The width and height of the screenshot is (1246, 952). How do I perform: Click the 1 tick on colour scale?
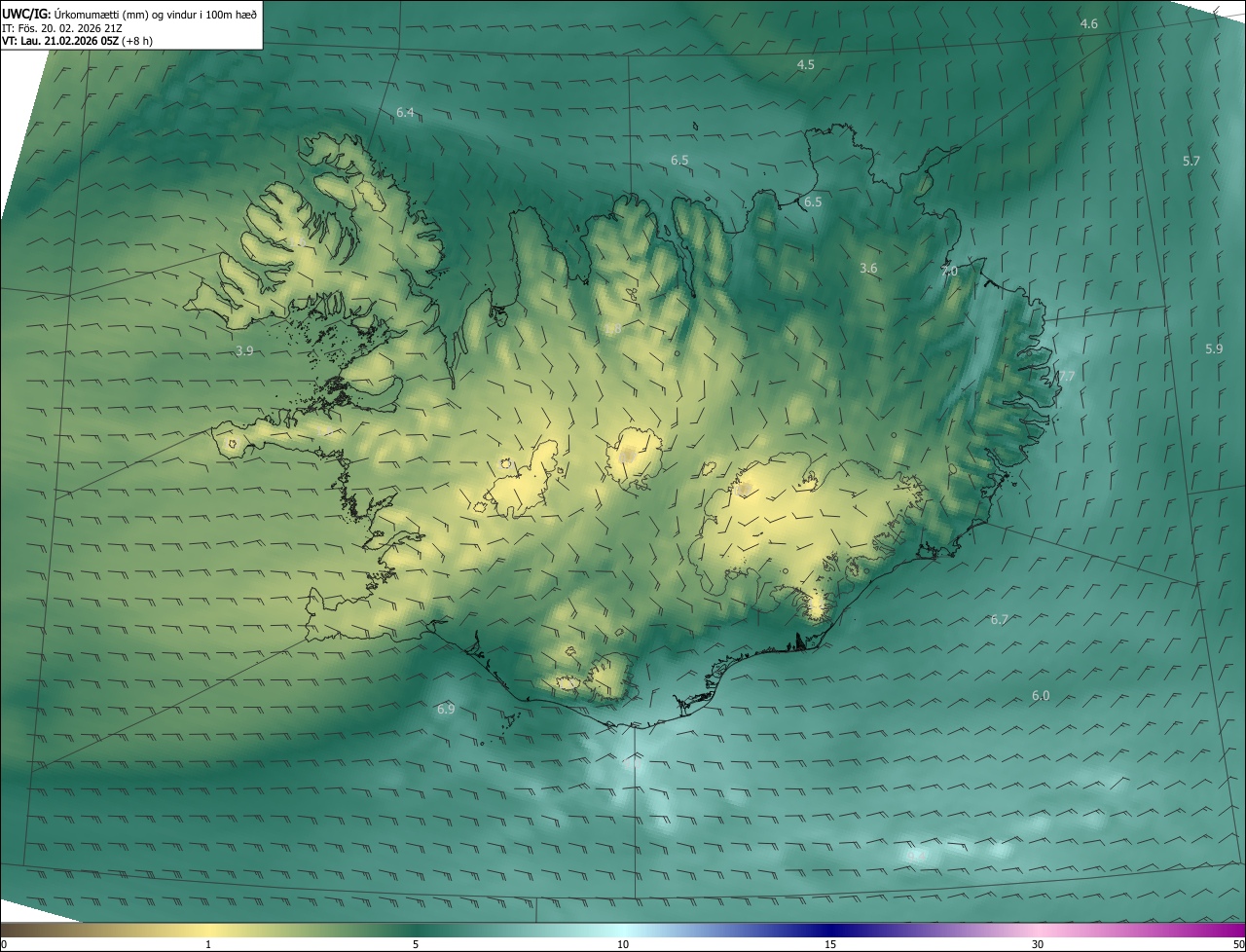coord(208,944)
